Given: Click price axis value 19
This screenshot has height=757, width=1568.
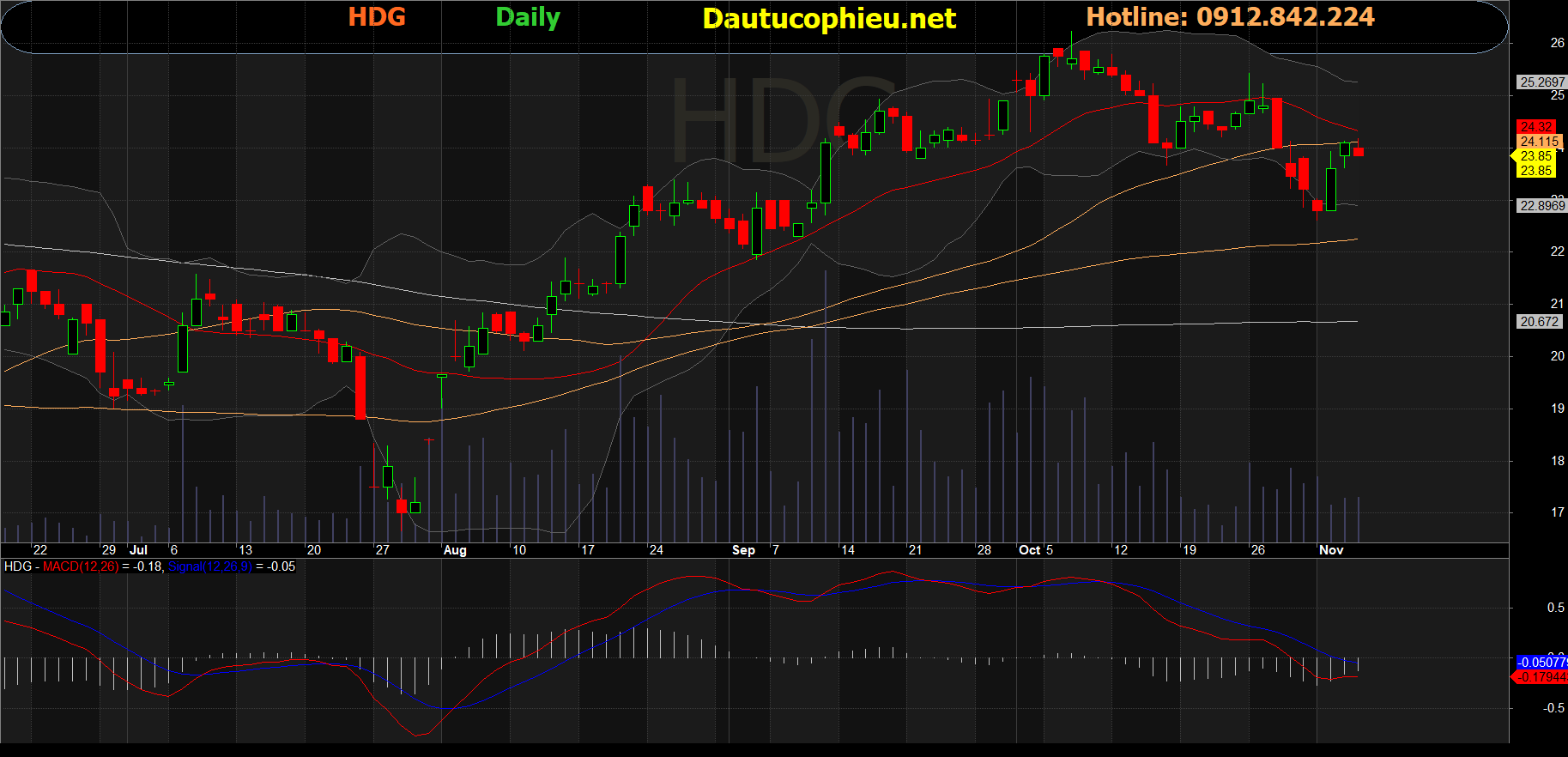Looking at the screenshot, I should 1557,409.
